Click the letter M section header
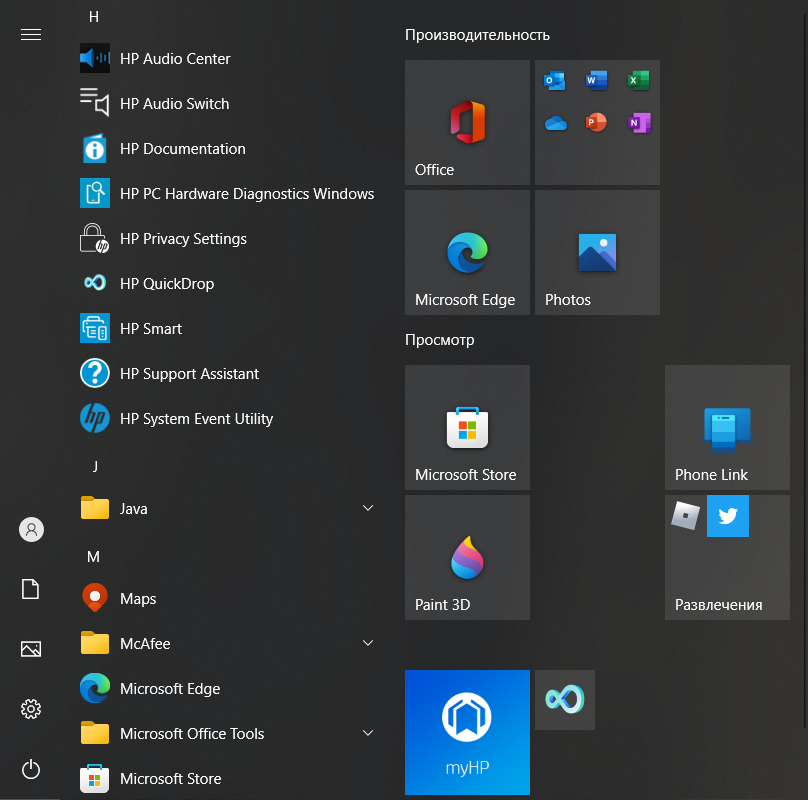 (x=94, y=556)
